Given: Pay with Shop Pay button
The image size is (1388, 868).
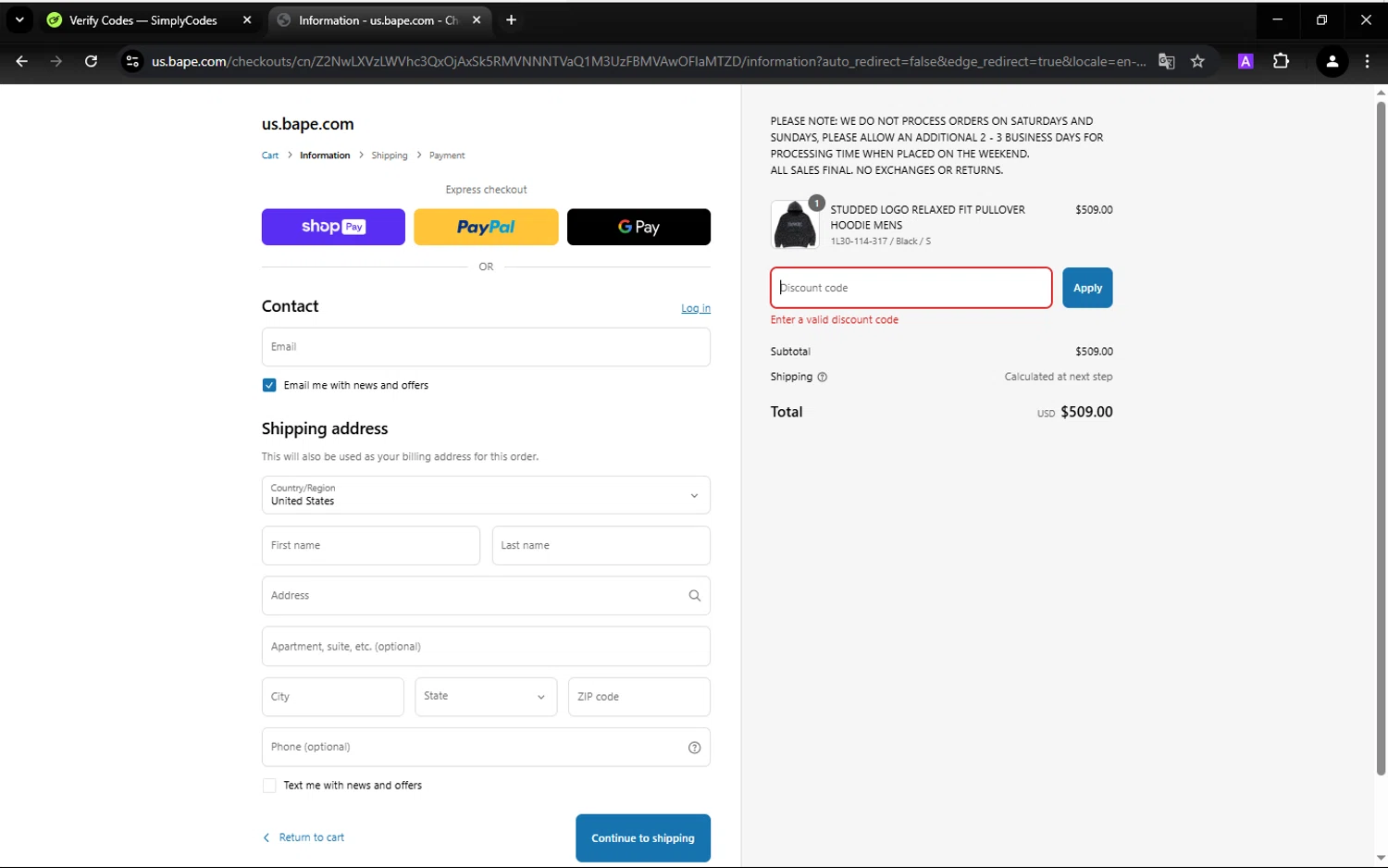Looking at the screenshot, I should (x=333, y=227).
